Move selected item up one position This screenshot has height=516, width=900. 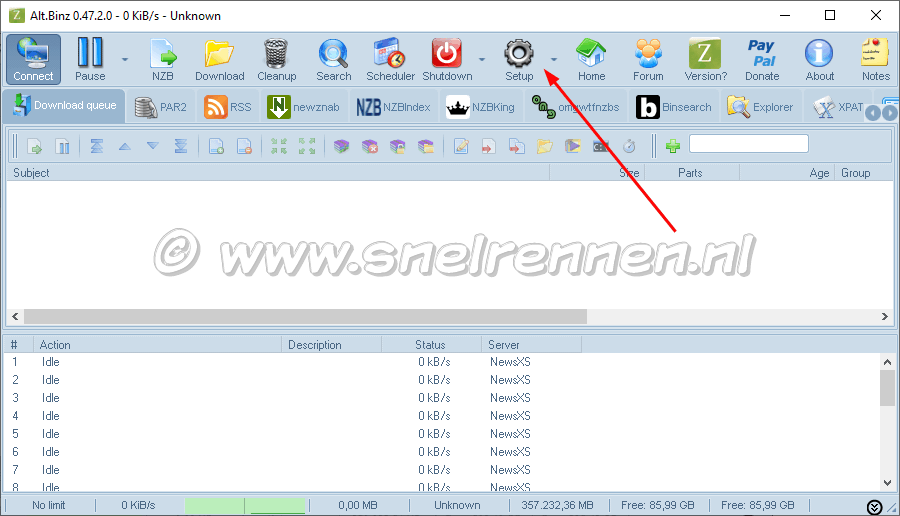point(125,146)
